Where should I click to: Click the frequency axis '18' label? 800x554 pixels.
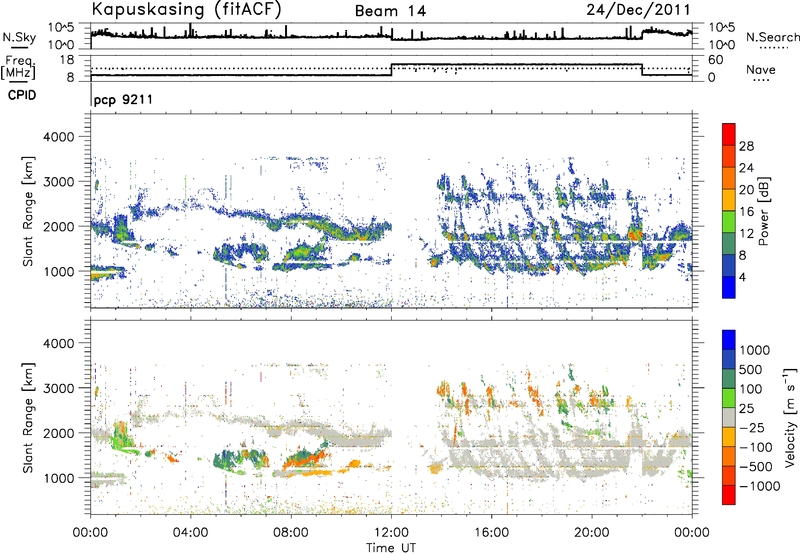[x=67, y=60]
